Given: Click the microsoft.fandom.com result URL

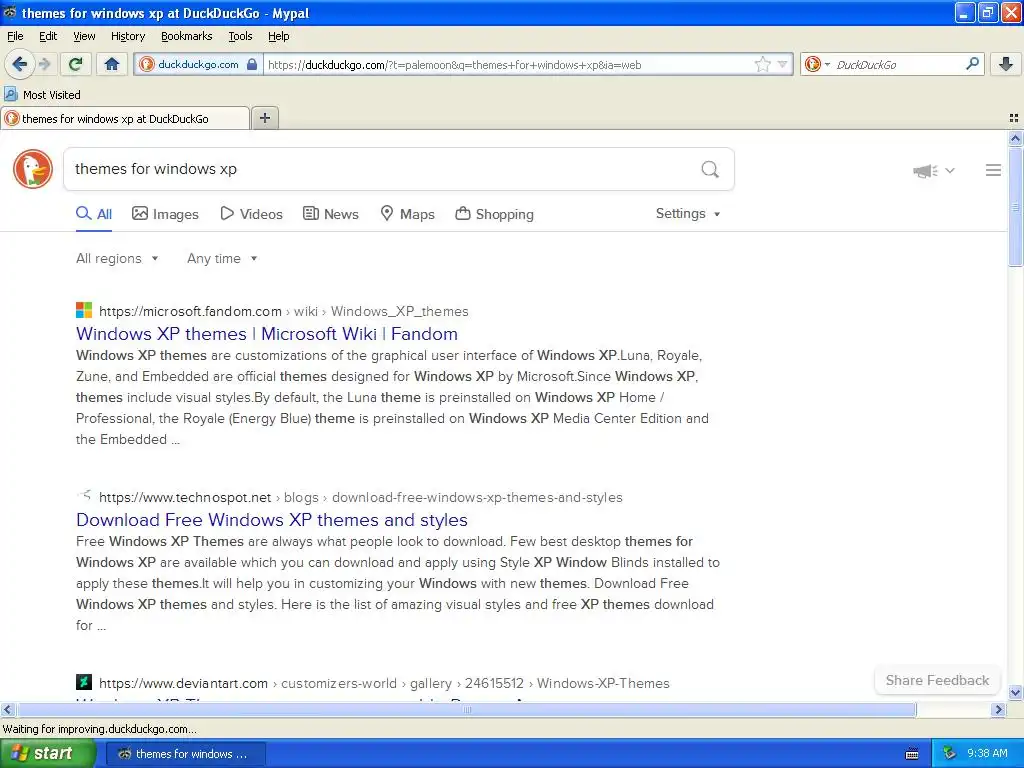Looking at the screenshot, I should 283,312.
